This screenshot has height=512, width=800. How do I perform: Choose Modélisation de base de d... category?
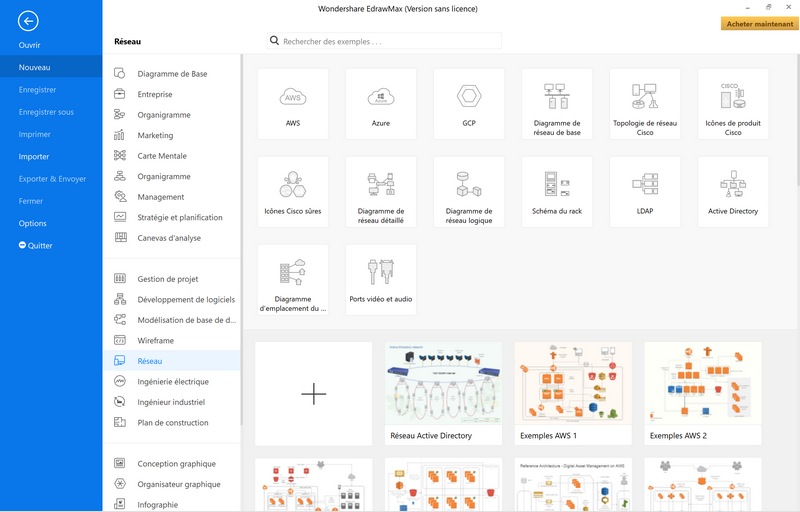click(172, 320)
